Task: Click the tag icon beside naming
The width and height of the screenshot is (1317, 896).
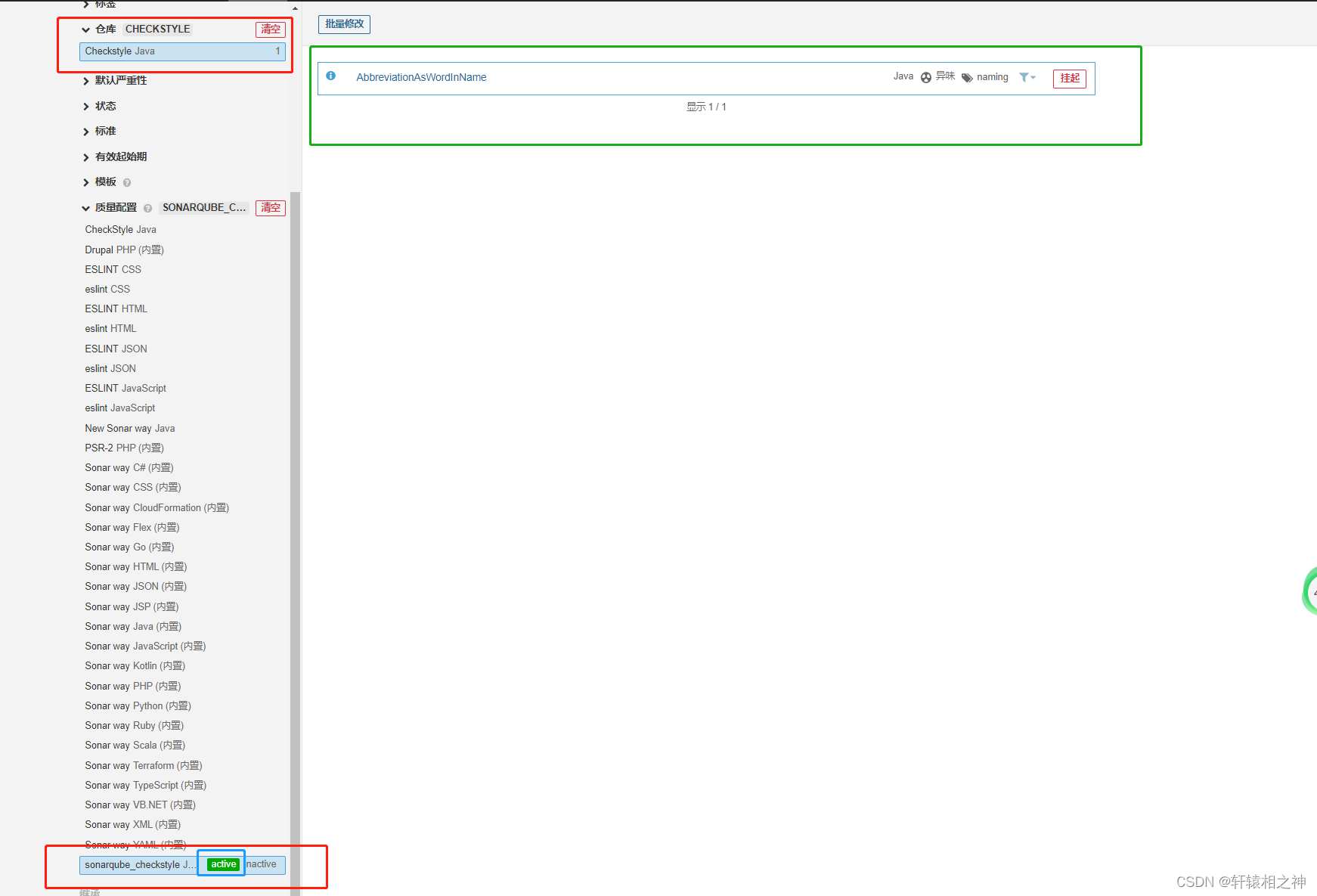Action: click(967, 77)
